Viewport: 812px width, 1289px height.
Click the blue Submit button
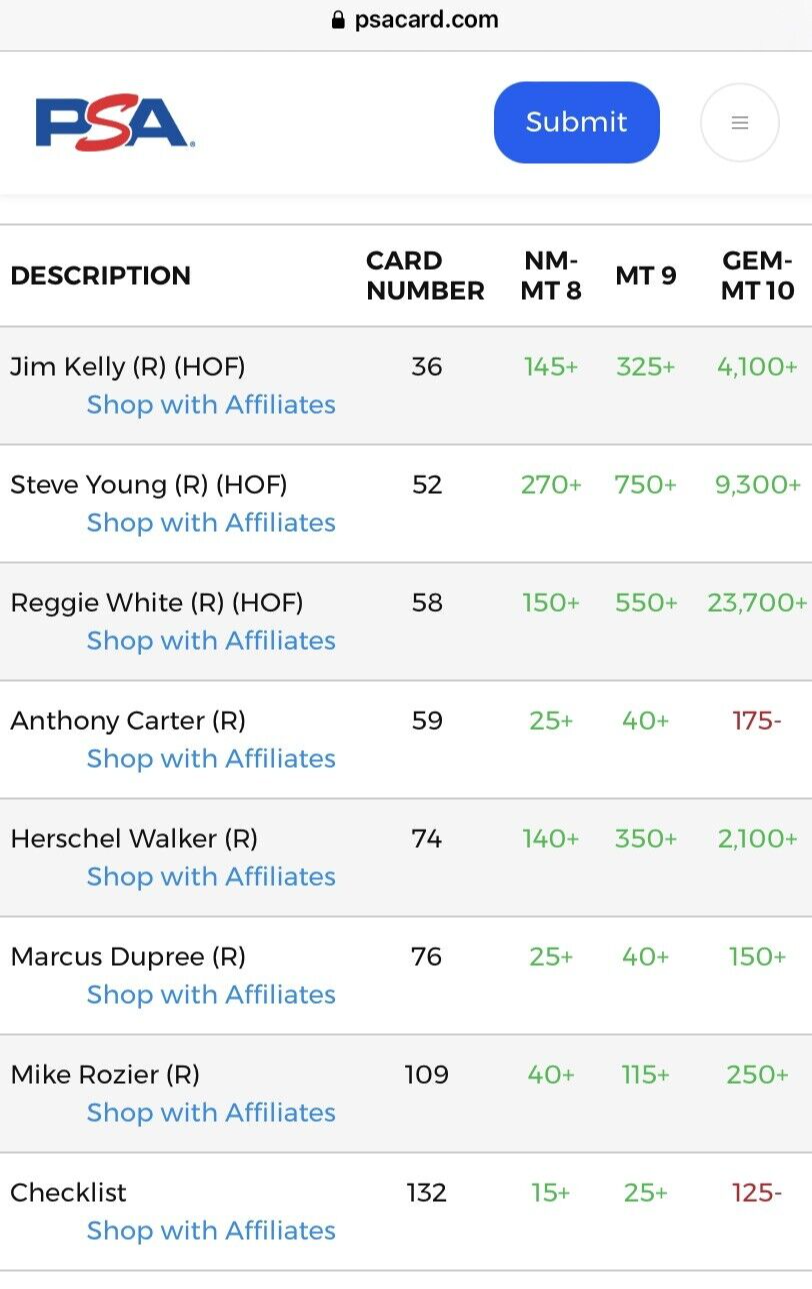(577, 122)
